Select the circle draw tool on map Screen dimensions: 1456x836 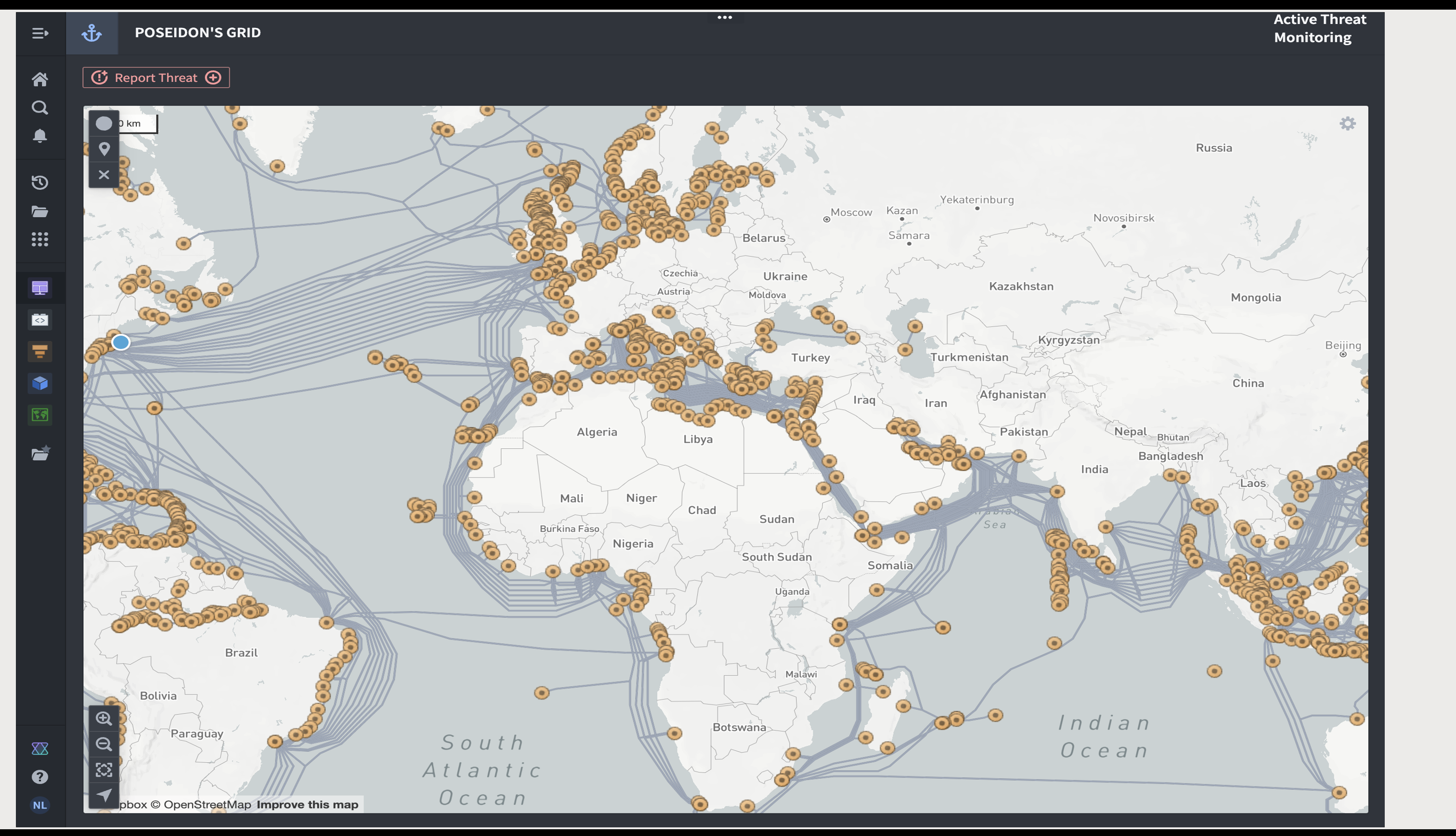(x=104, y=123)
